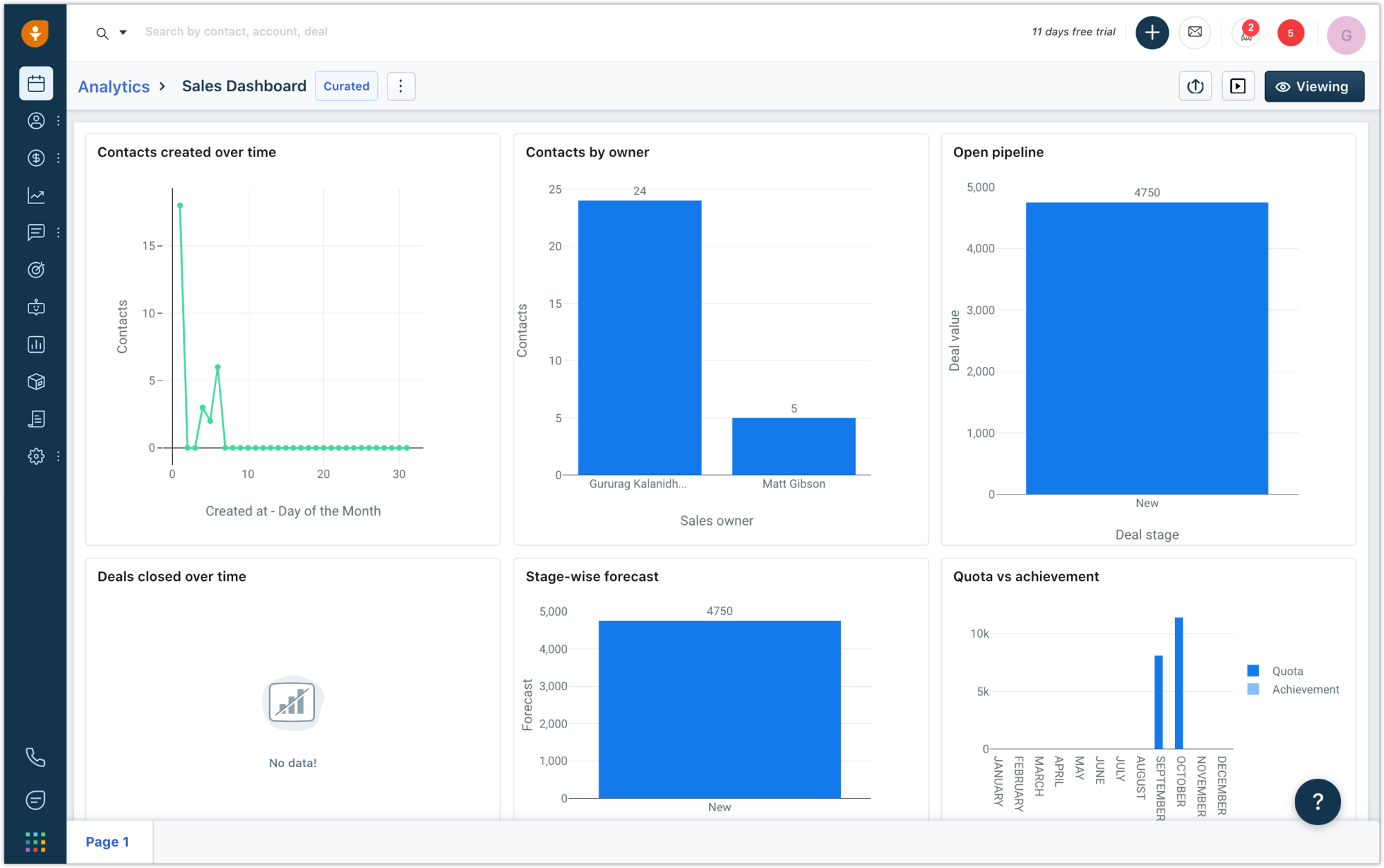This screenshot has width=1384, height=868.
Task: Open the kebab menu beside the Settings icon
Action: (58, 456)
